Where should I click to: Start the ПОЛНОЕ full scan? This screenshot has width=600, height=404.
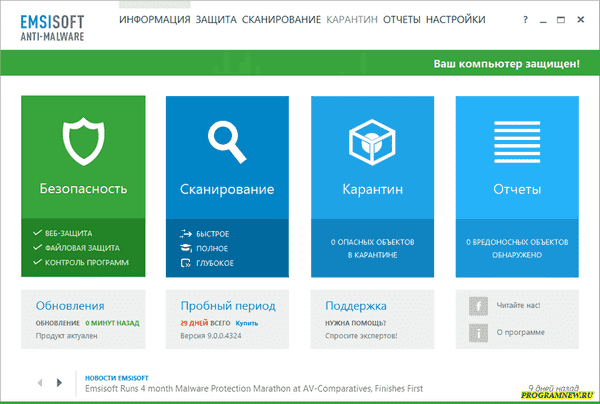(212, 248)
